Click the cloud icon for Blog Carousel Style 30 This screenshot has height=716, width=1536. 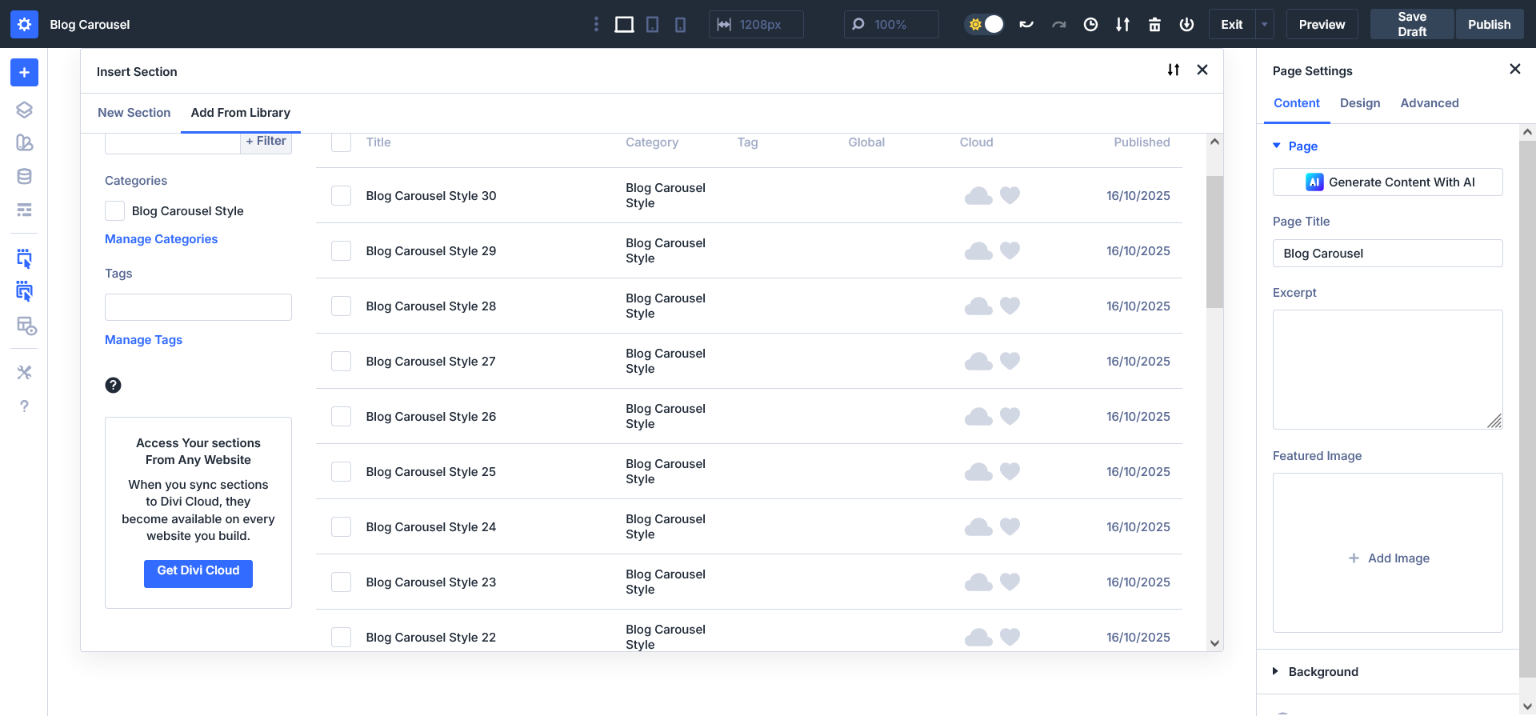pos(978,196)
